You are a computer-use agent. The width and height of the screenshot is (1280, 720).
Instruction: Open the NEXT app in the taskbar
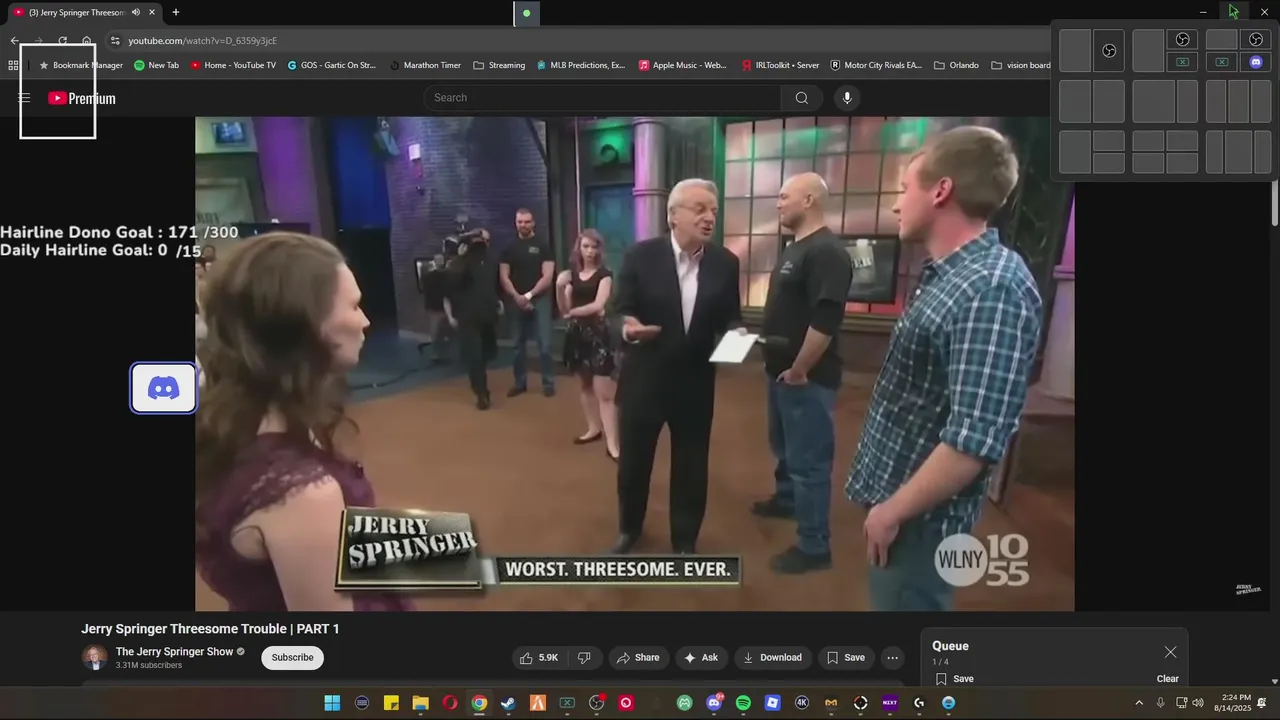pyautogui.click(x=890, y=703)
